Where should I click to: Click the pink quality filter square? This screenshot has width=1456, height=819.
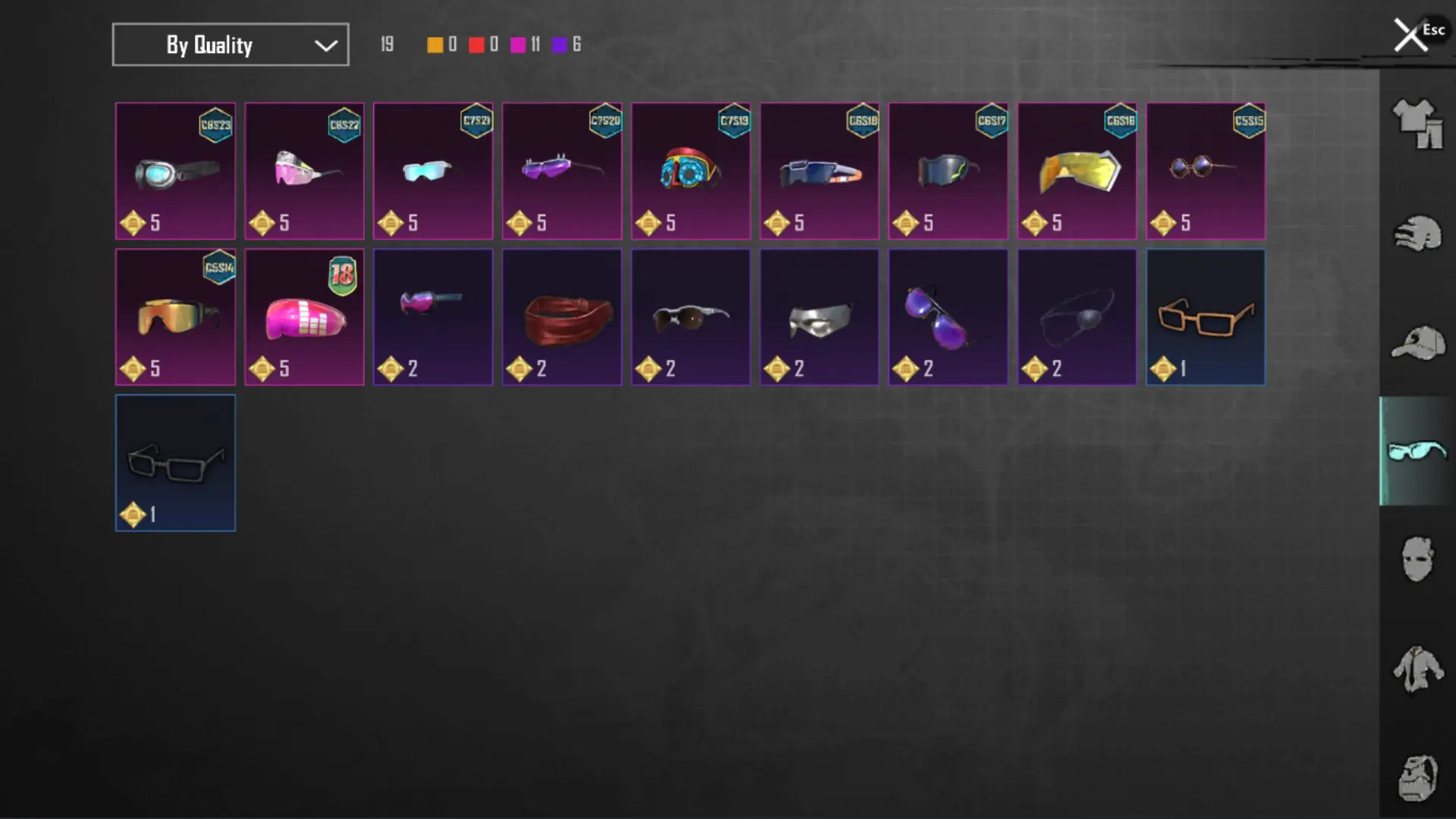(518, 45)
